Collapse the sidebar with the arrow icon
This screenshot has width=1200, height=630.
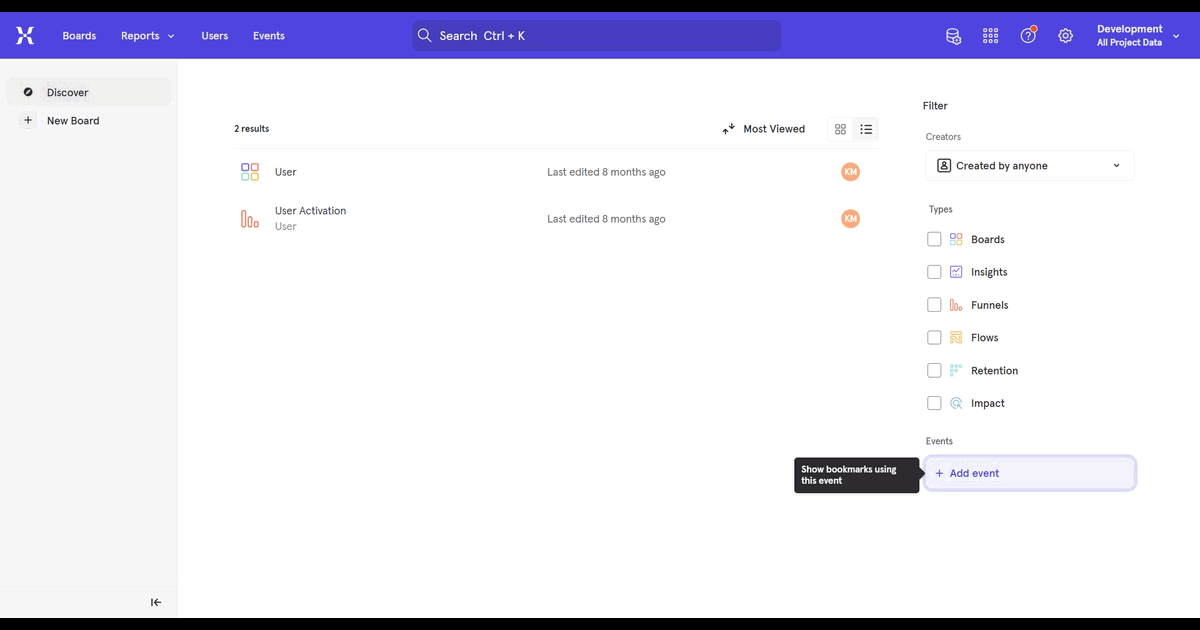point(156,602)
